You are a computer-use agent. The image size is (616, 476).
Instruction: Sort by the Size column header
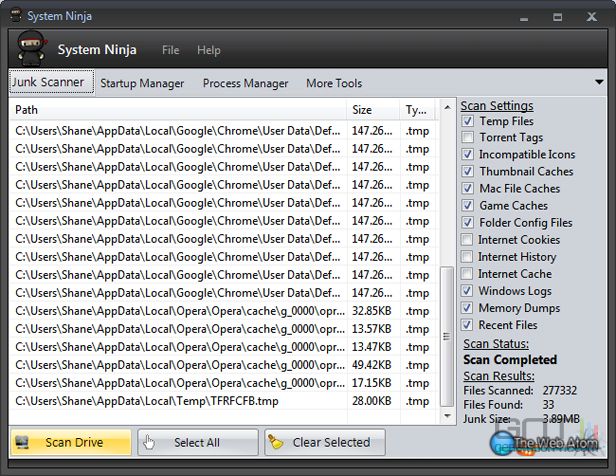click(373, 110)
